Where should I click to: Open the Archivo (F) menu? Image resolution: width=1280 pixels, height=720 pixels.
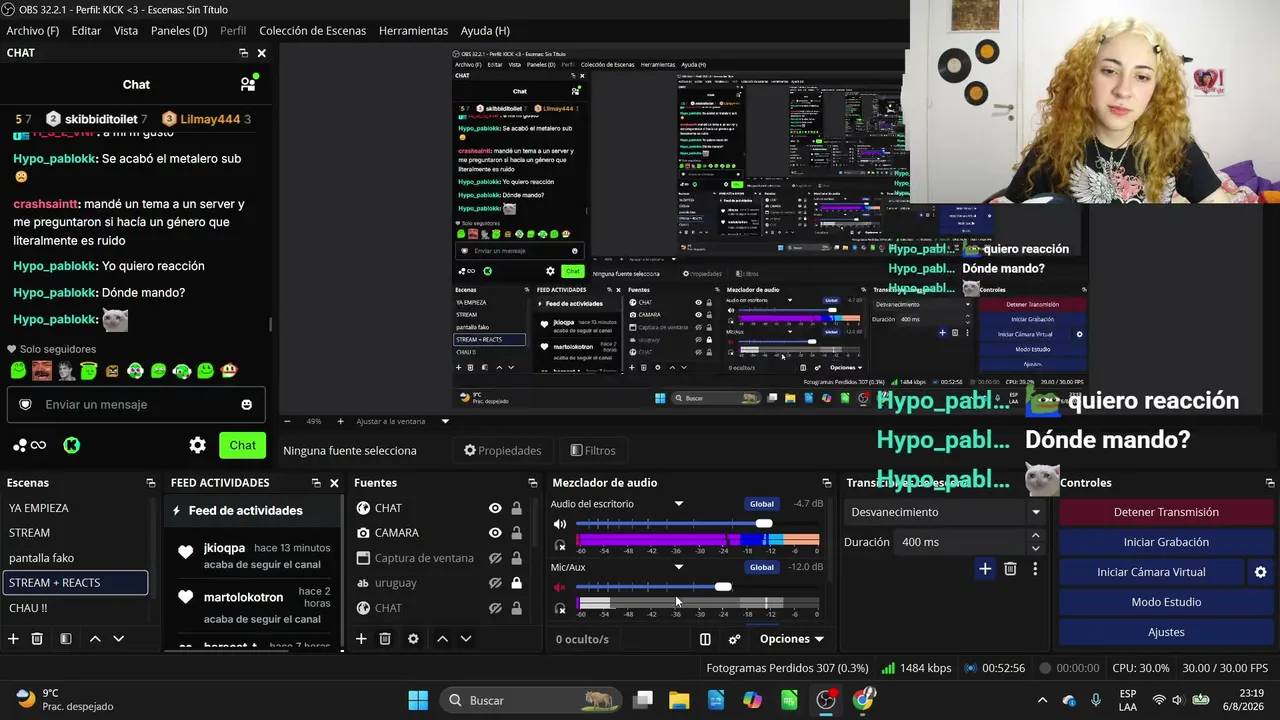33,31
